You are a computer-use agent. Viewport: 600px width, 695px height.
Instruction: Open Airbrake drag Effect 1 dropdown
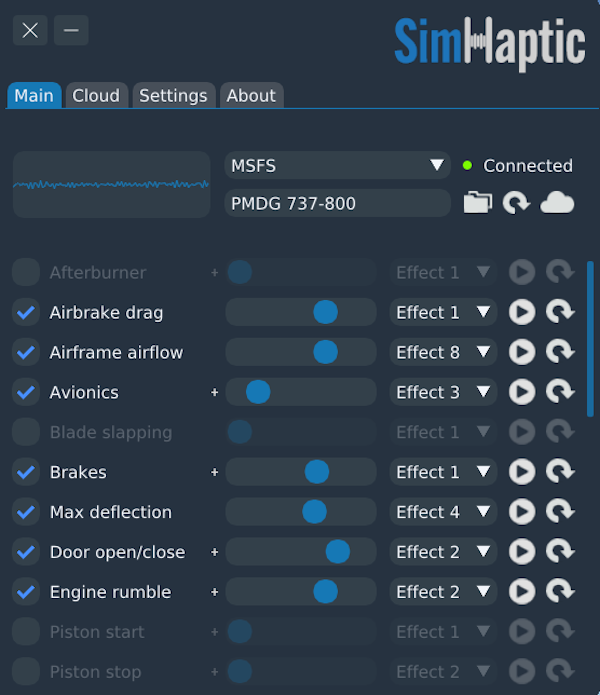pyautogui.click(x=443, y=312)
